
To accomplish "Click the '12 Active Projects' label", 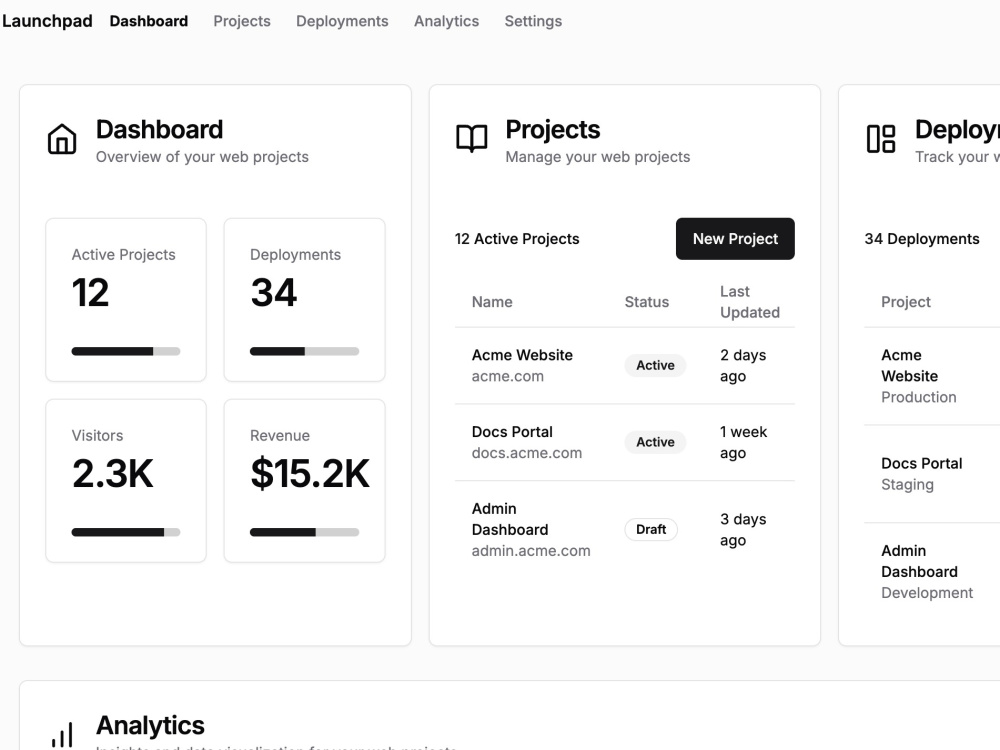I will click(x=517, y=239).
